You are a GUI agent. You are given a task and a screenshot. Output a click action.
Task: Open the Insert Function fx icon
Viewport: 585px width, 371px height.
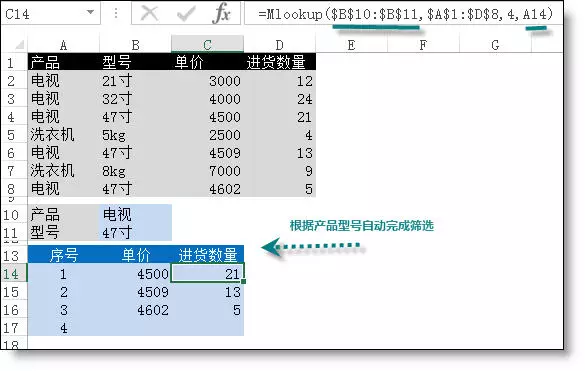coord(221,13)
